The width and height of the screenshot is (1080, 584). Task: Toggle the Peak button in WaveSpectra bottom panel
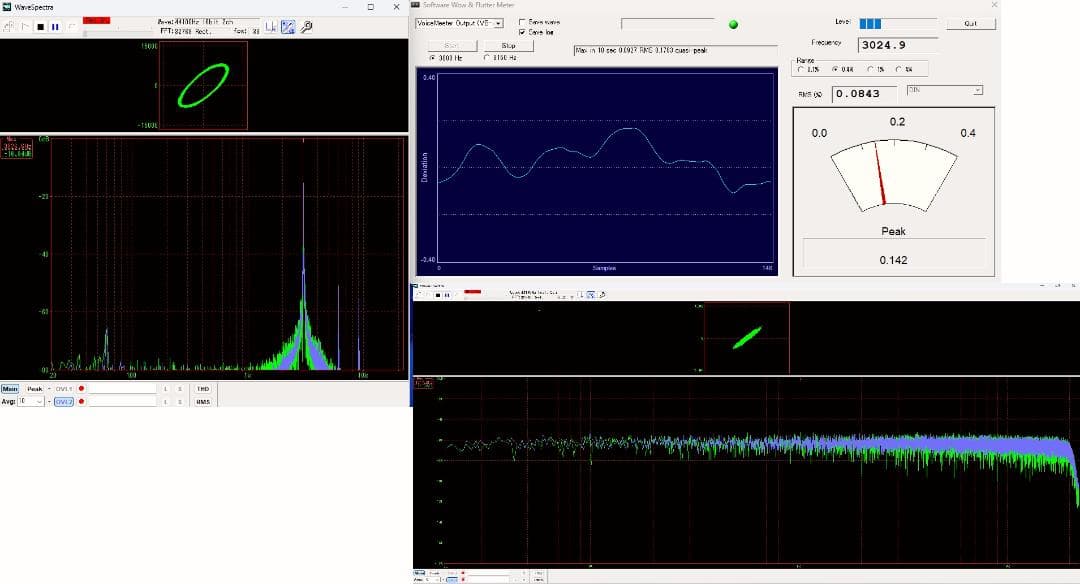click(x=34, y=389)
